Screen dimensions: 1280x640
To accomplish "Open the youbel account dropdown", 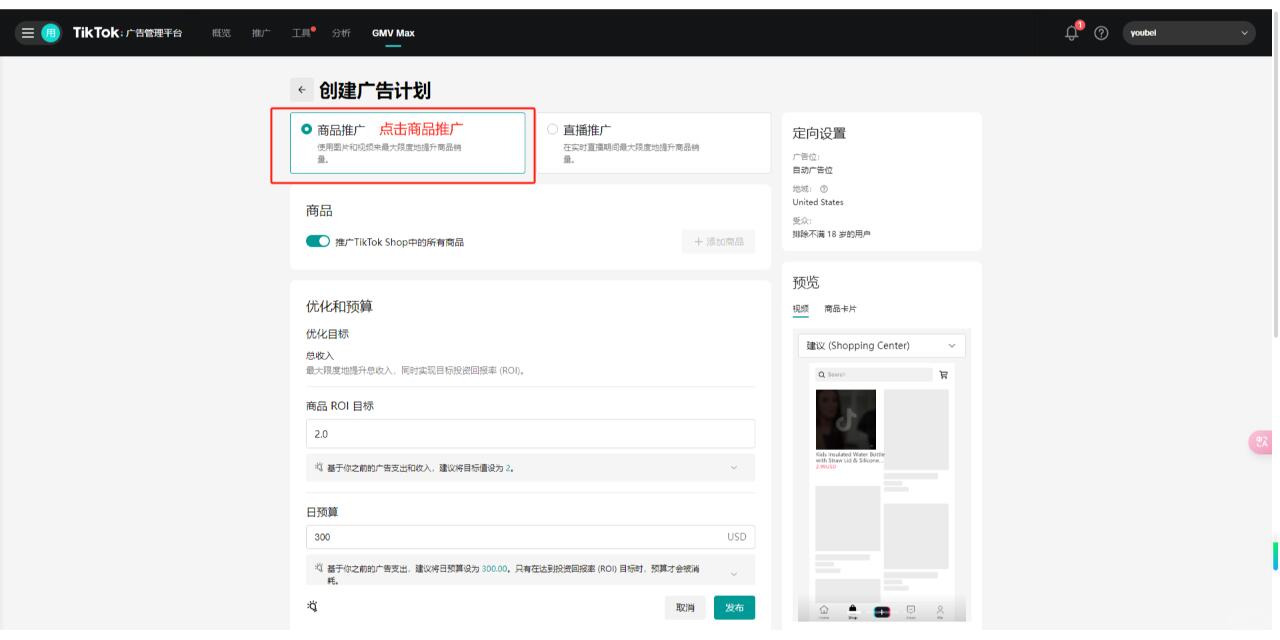I will click(x=1189, y=34).
